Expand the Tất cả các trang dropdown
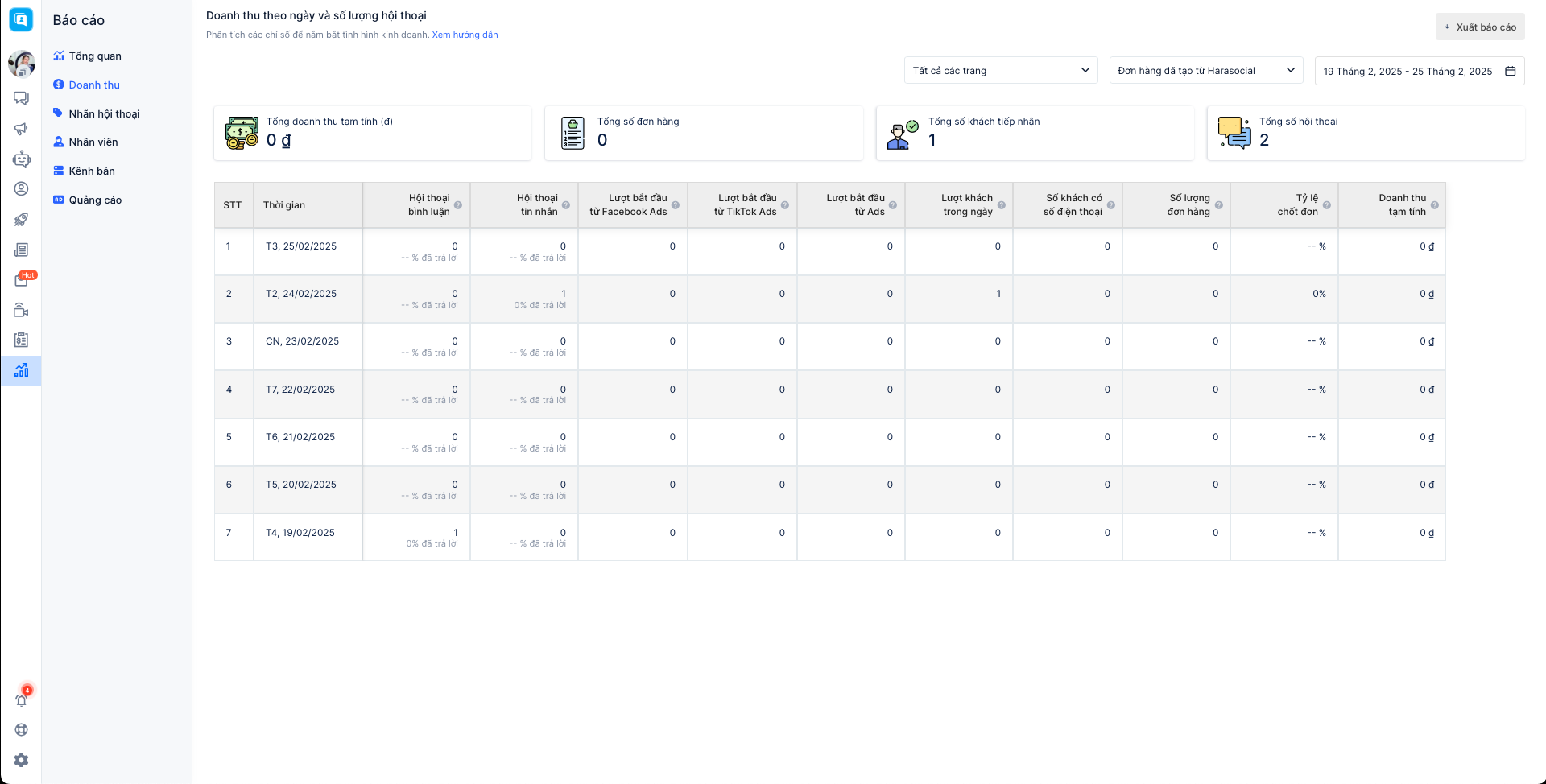 [1000, 71]
